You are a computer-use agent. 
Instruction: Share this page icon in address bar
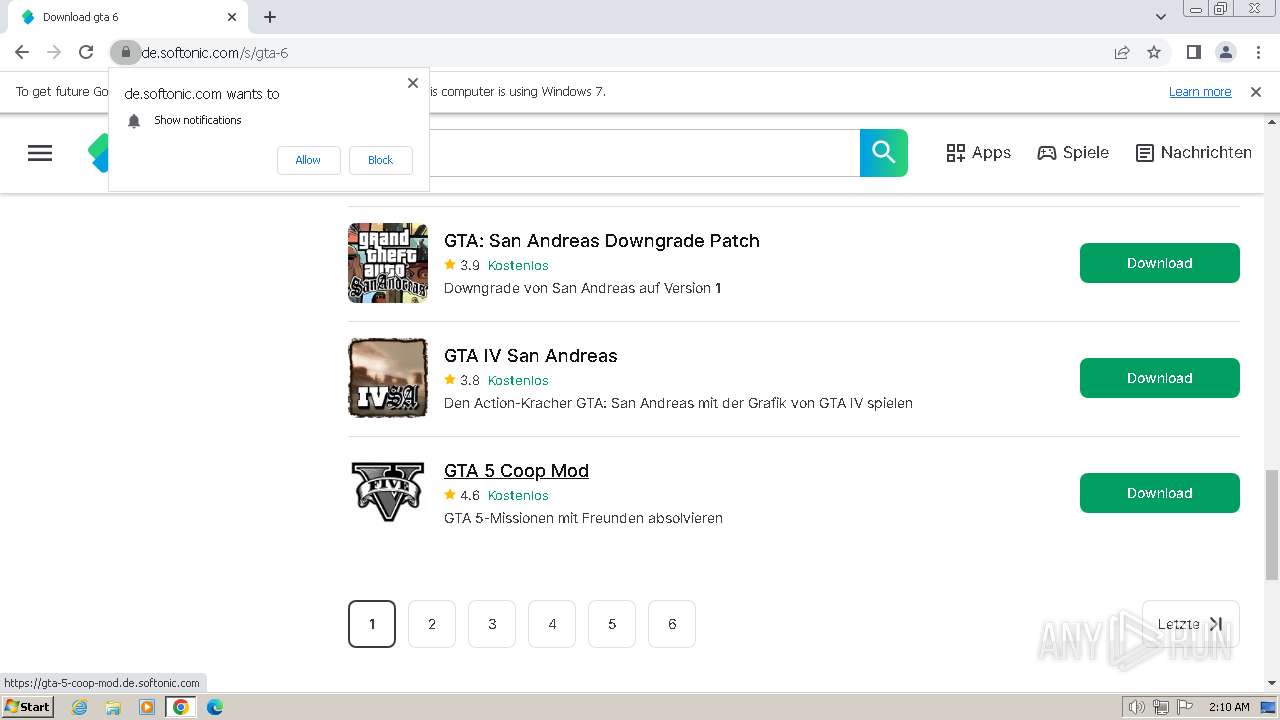(1122, 52)
